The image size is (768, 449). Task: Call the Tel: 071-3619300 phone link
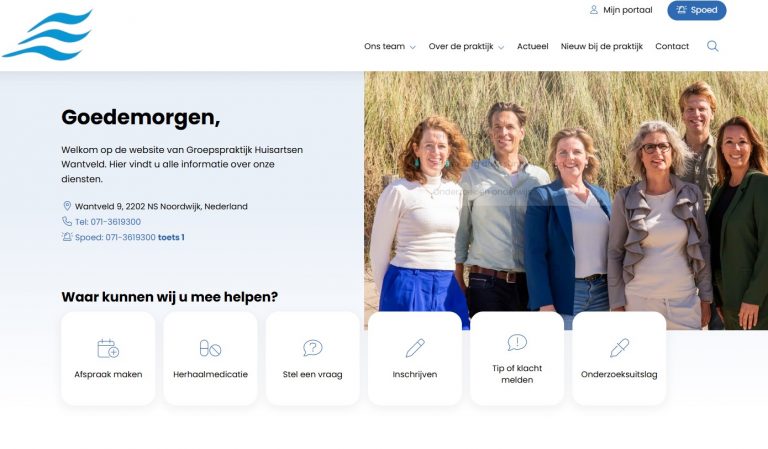tap(107, 222)
